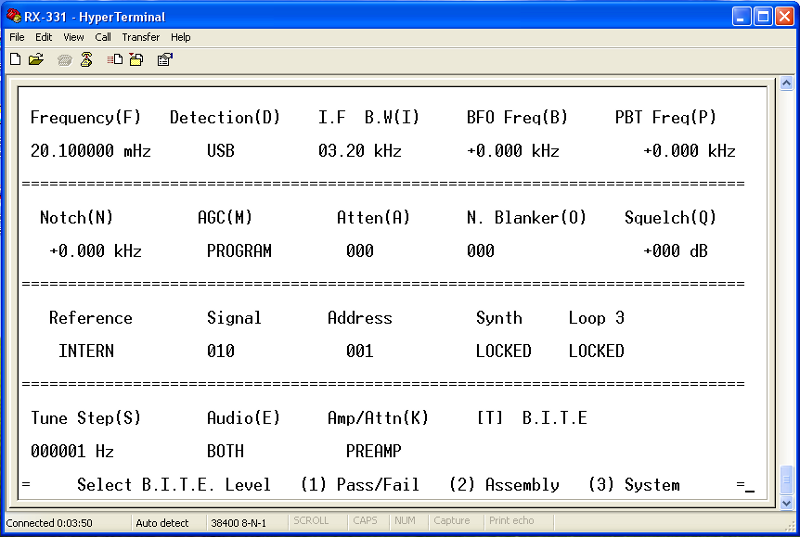Open the Help menu

(x=180, y=37)
